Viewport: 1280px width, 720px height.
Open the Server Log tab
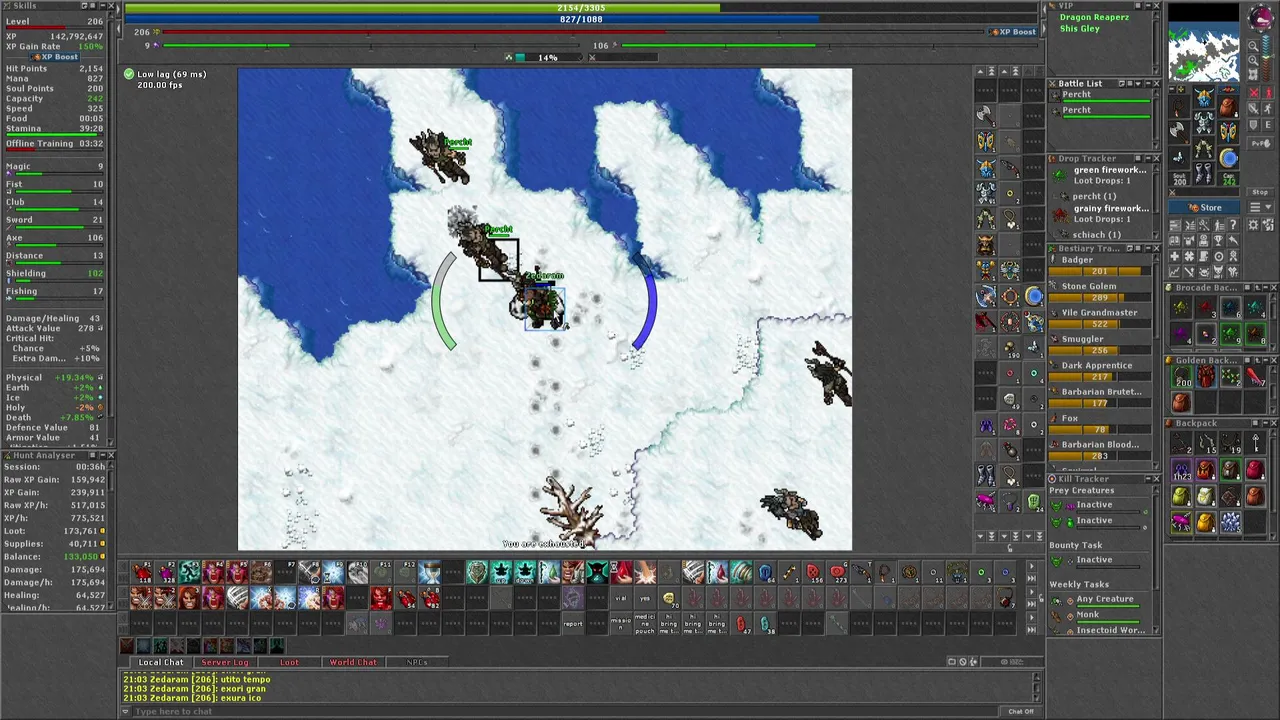pyautogui.click(x=225, y=662)
